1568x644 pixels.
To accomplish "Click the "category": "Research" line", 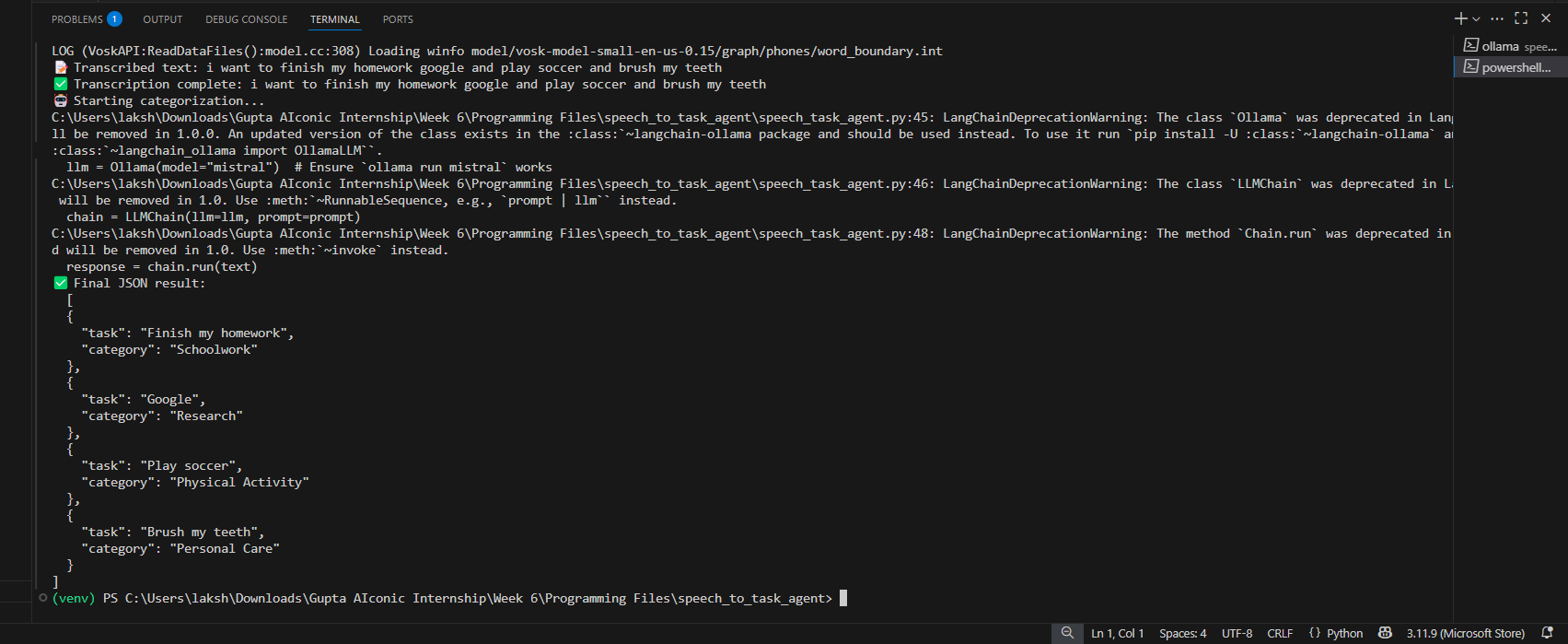I will tap(162, 416).
